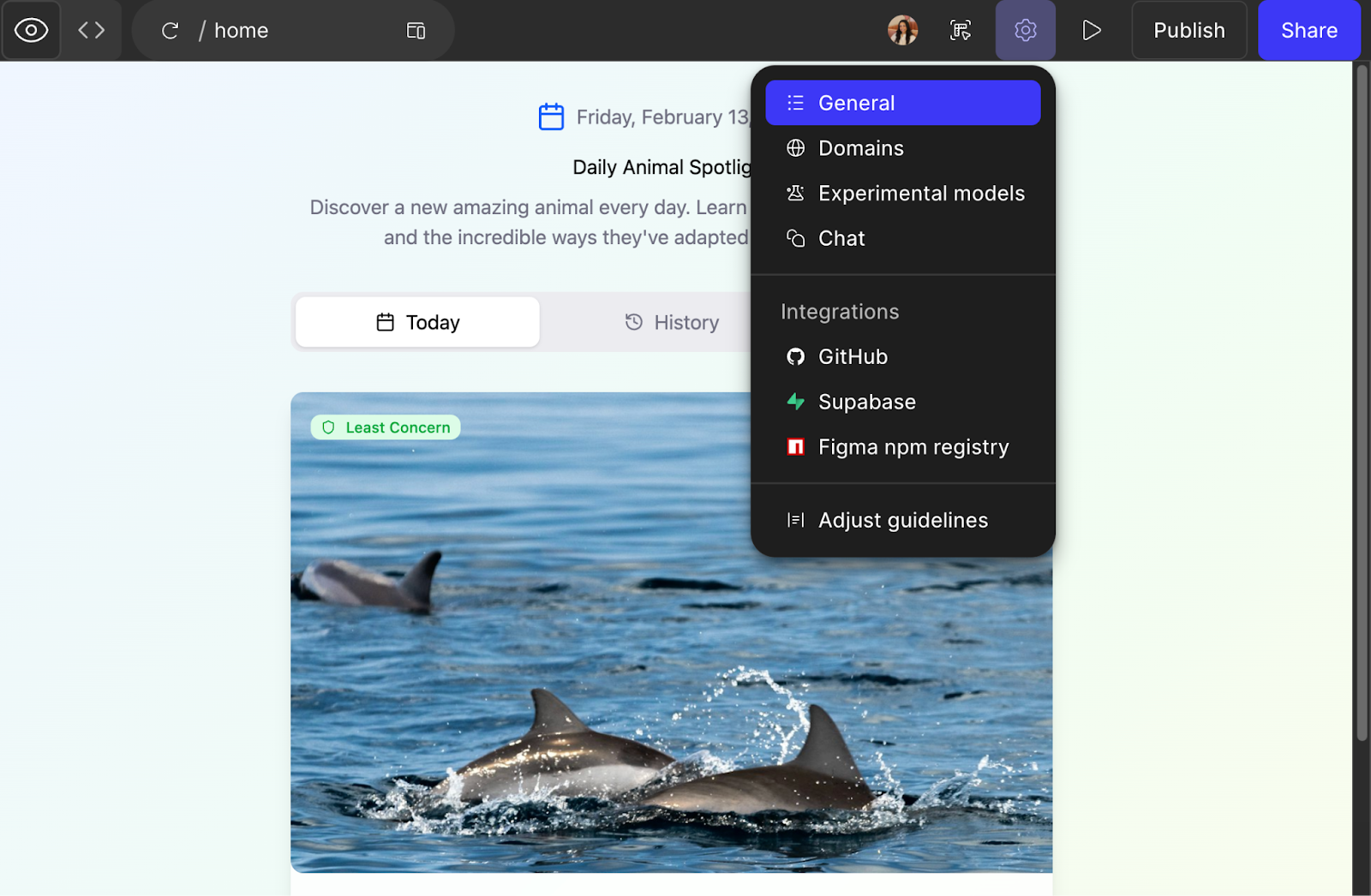This screenshot has width=1371, height=896.
Task: Switch to preview mode eye icon
Action: pos(32,31)
